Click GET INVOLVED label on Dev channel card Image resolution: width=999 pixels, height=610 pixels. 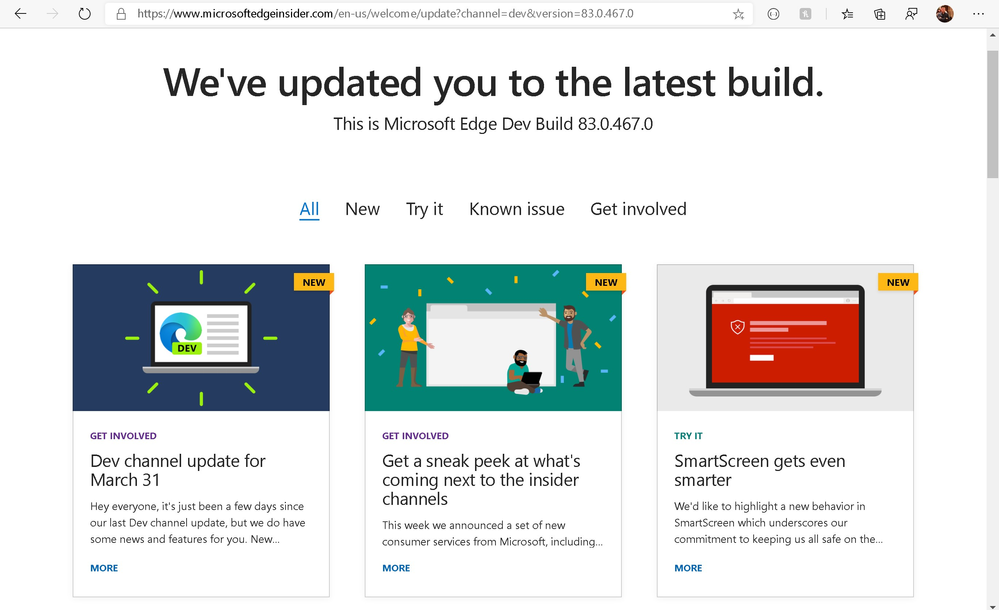click(123, 436)
